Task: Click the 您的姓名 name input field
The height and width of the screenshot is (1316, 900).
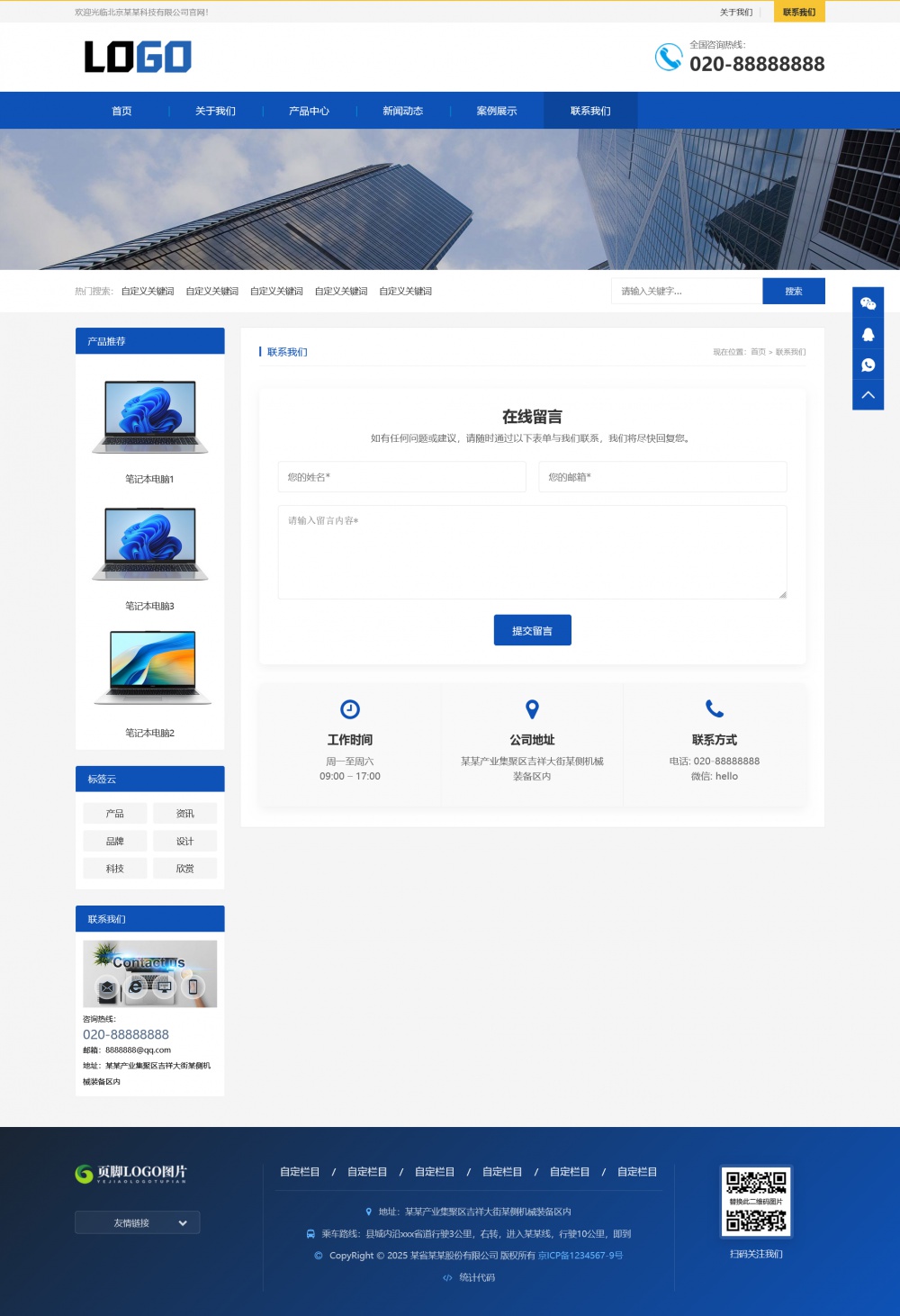Action: tap(401, 477)
